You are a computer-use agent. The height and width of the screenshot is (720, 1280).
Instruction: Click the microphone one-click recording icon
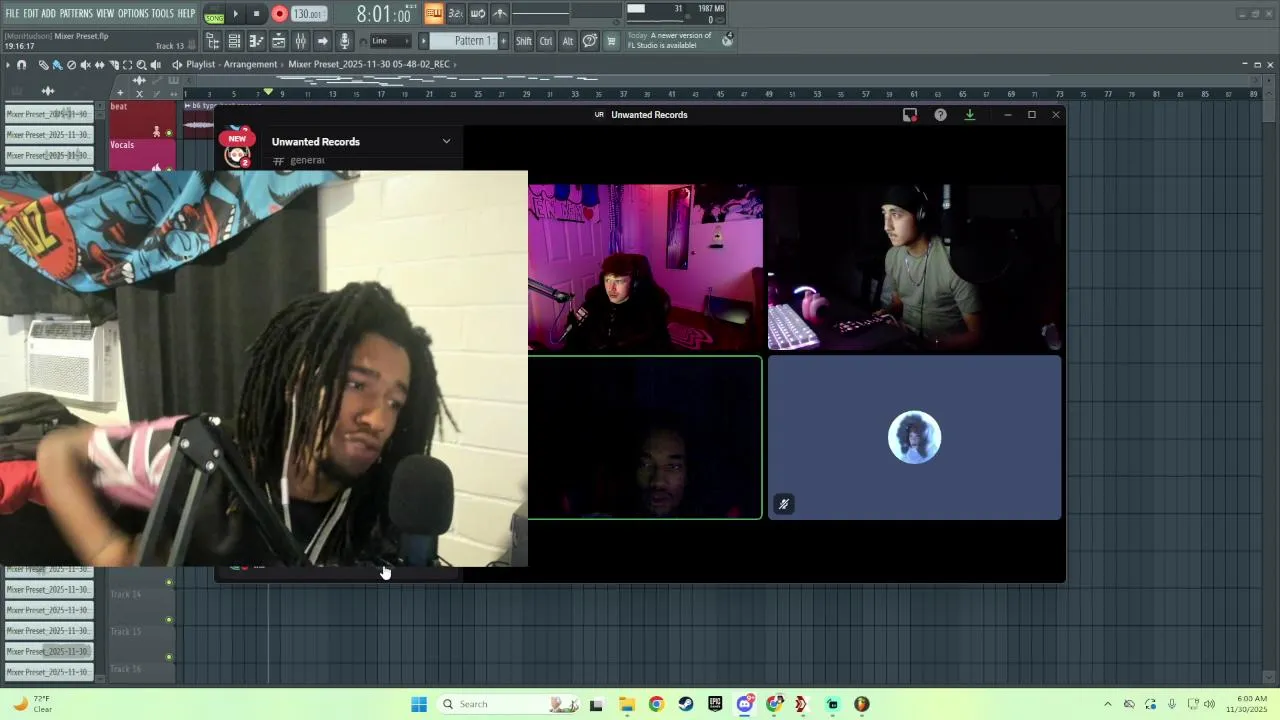[344, 41]
